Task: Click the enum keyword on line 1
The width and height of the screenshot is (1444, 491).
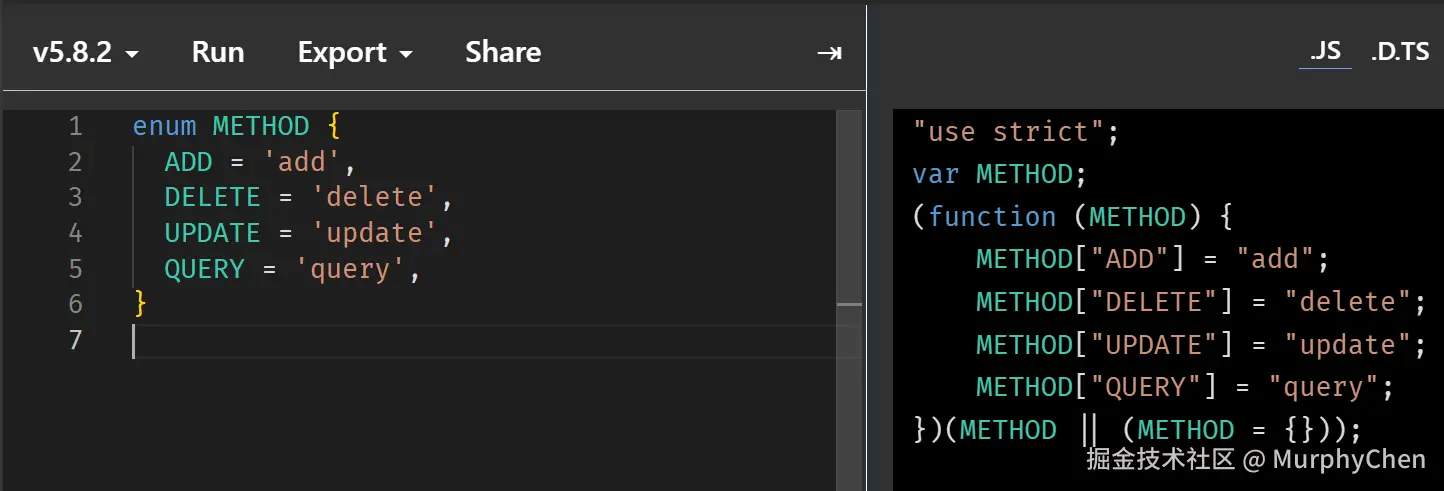Action: 164,126
